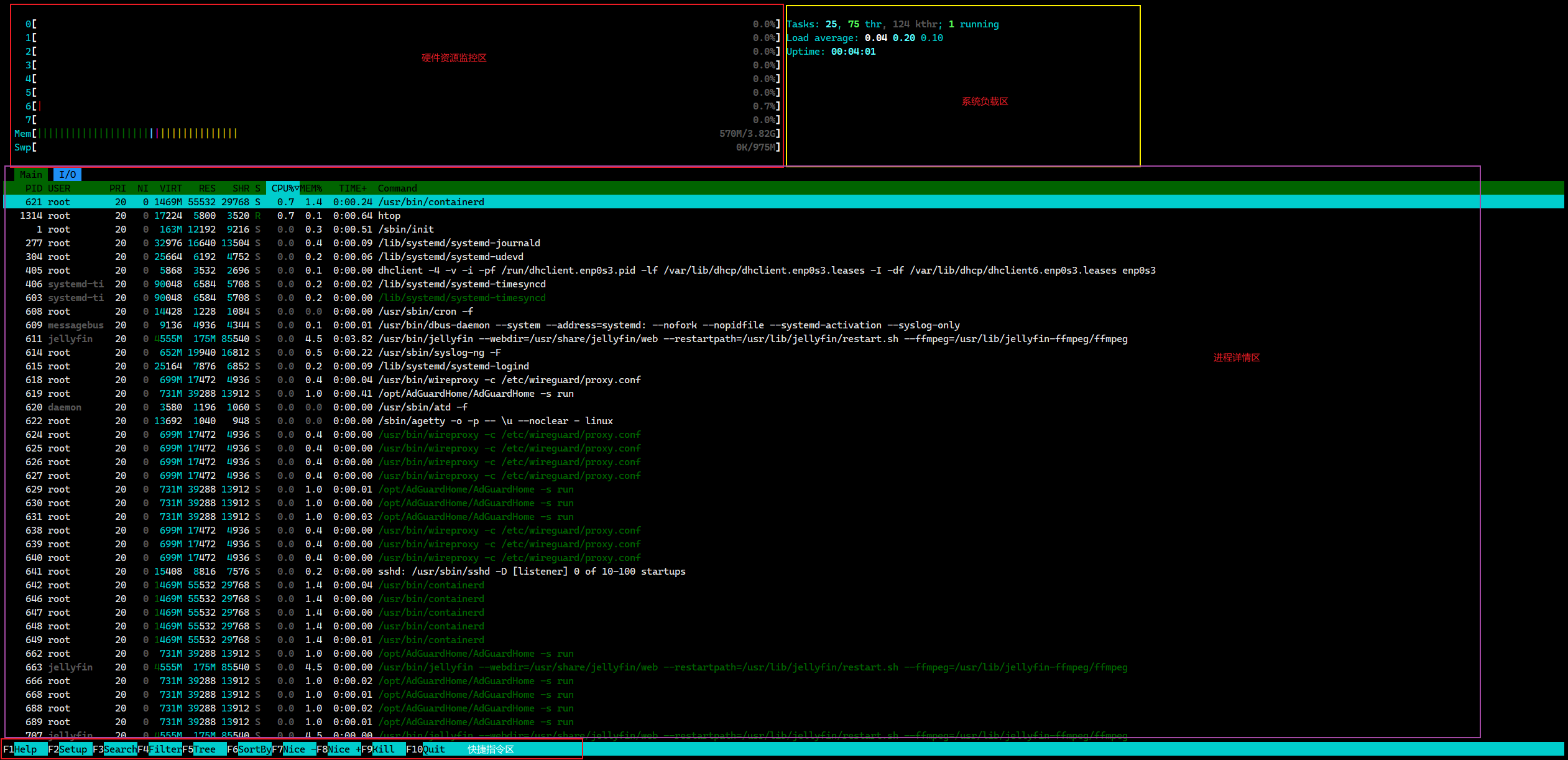Viewport: 1568px width, 760px height.
Task: Open SortBy menu with F6 button
Action: pyautogui.click(x=249, y=749)
